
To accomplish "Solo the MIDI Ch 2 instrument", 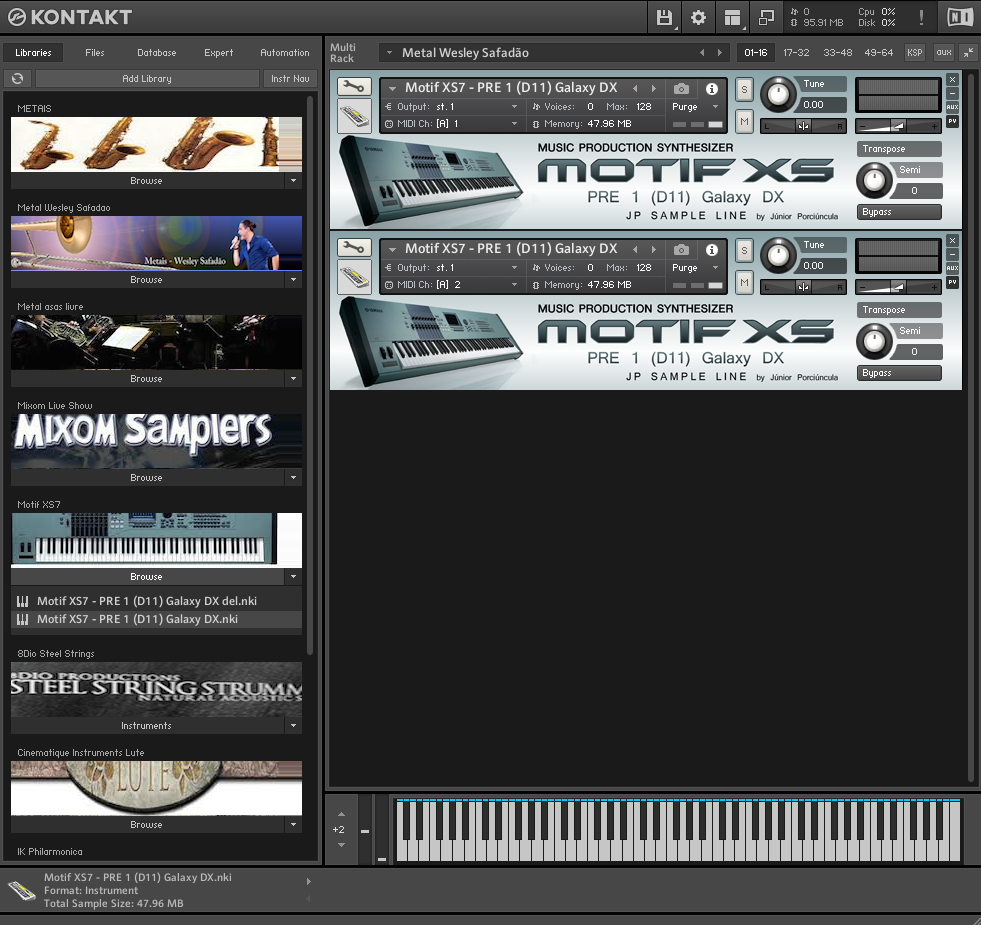I will coord(744,250).
